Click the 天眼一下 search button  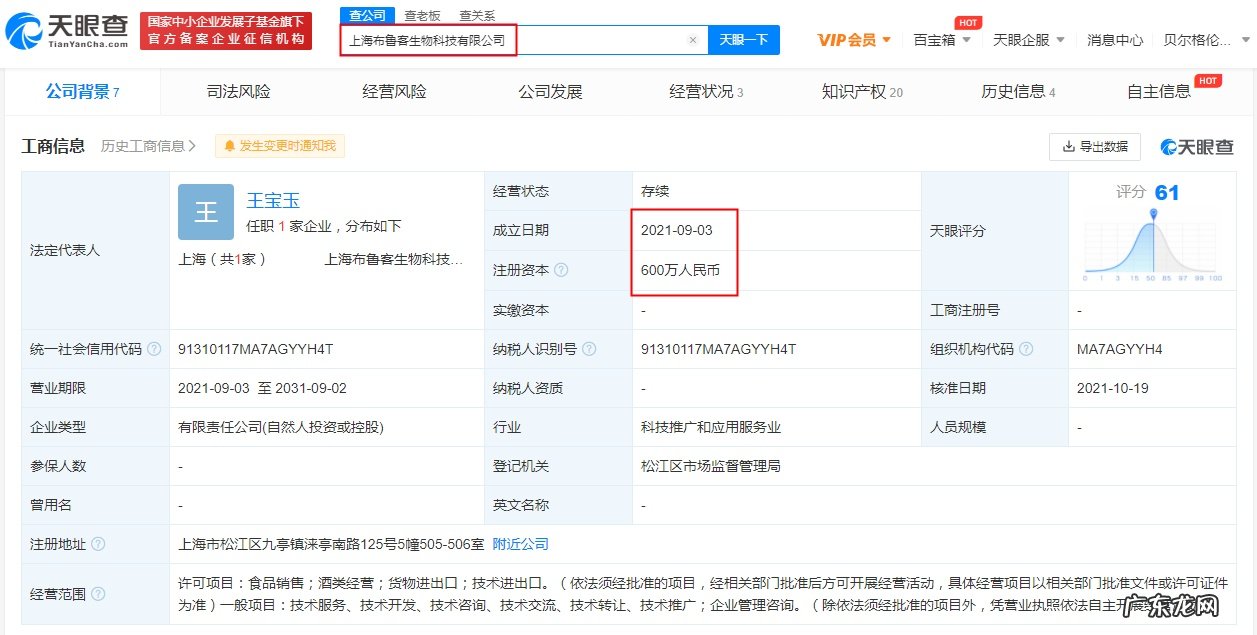point(742,39)
